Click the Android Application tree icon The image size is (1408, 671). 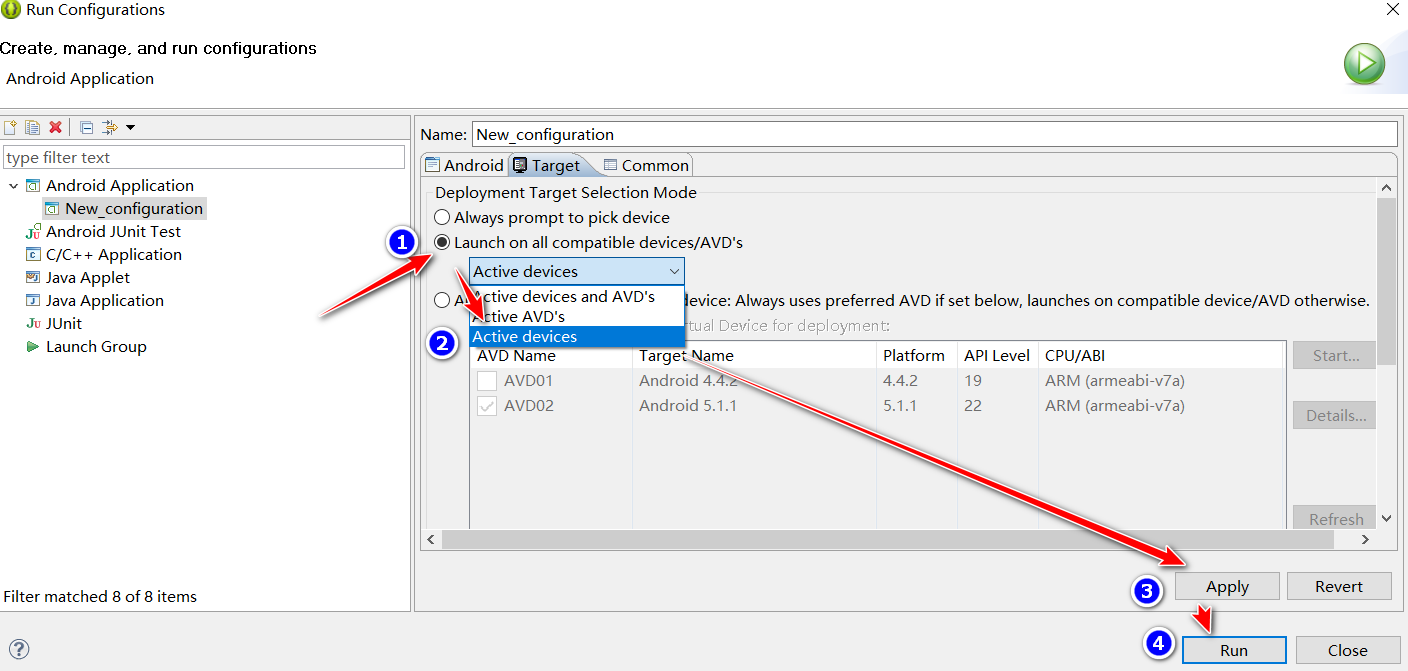pyautogui.click(x=33, y=186)
